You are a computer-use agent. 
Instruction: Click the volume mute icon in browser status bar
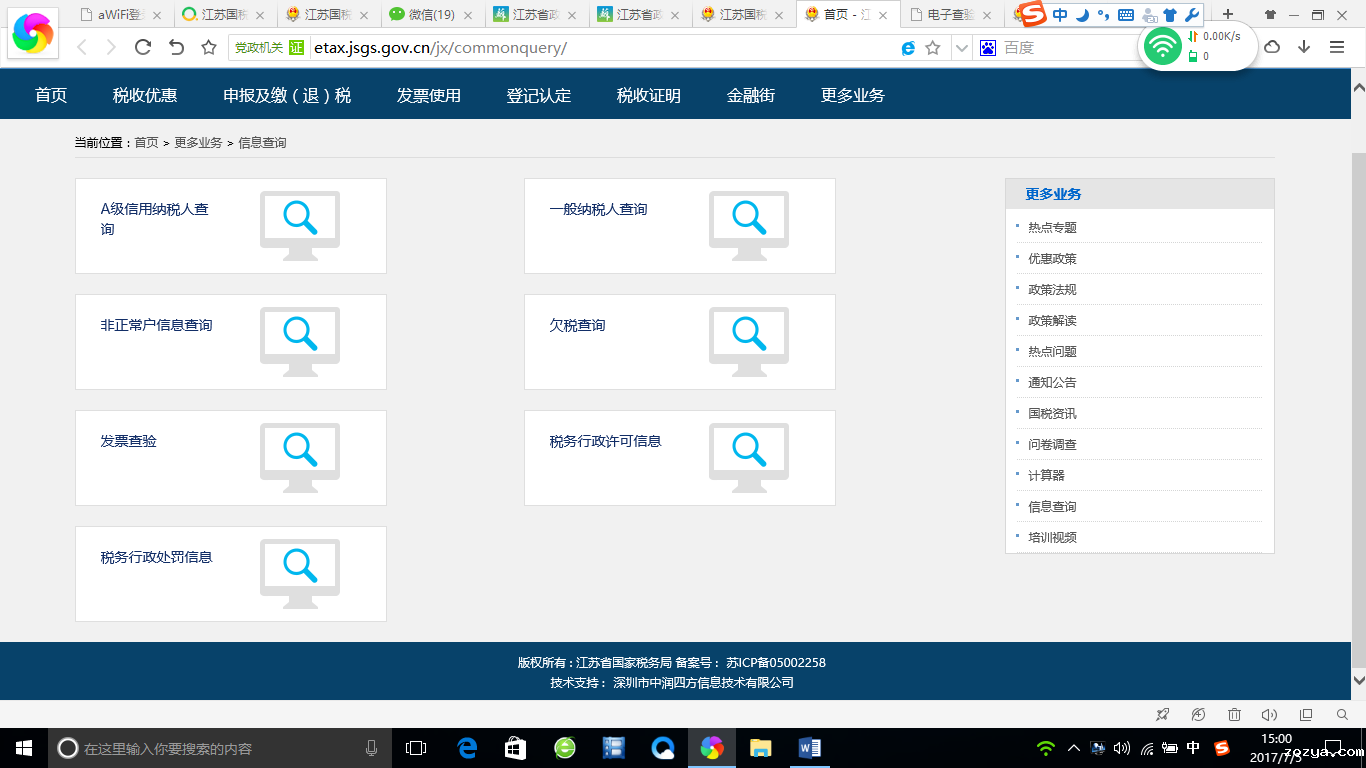click(1269, 715)
